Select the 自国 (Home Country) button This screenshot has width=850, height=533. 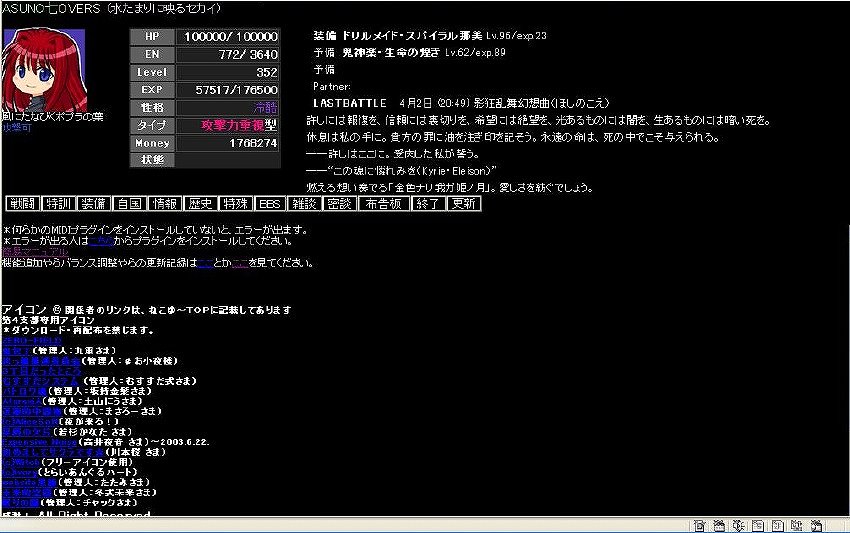pos(130,203)
